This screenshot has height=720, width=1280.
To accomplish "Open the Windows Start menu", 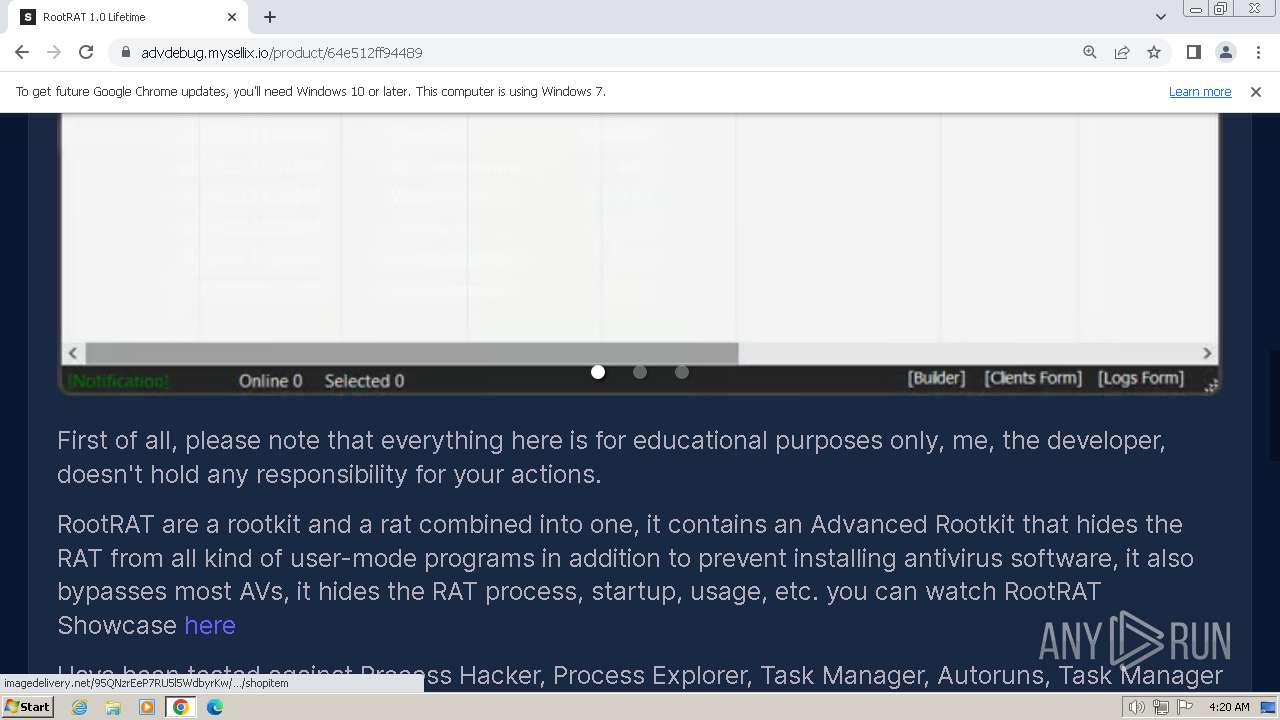I will click(28, 707).
